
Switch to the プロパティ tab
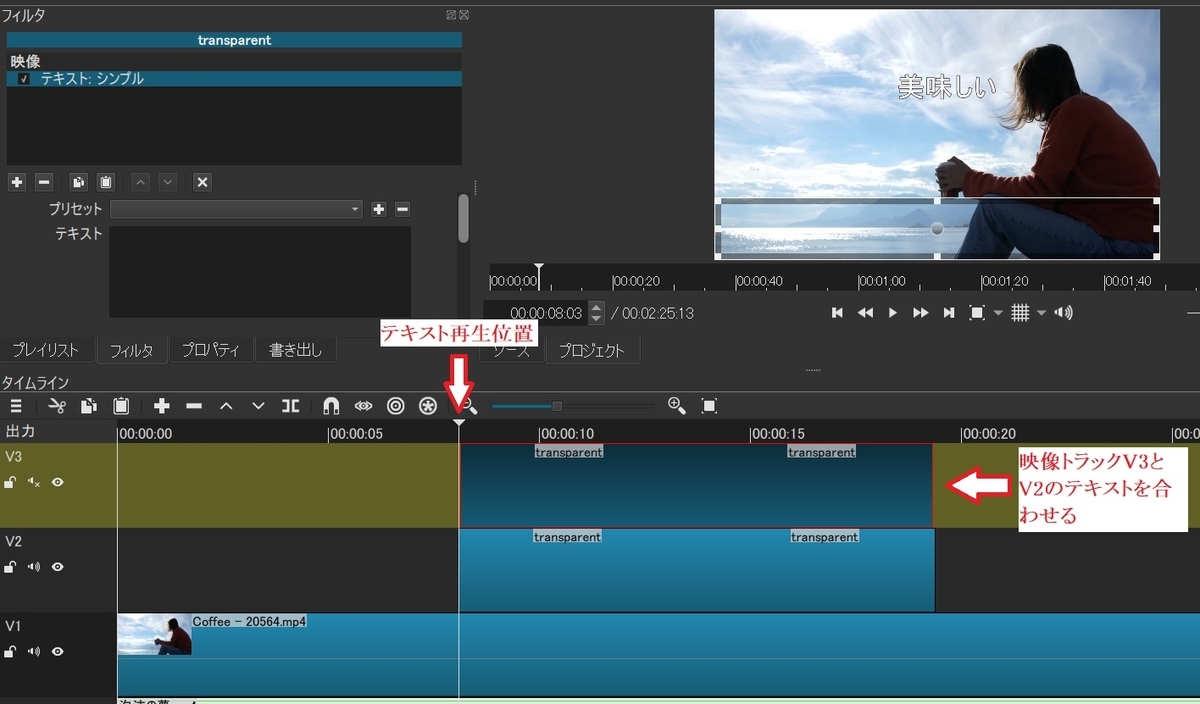pyautogui.click(x=210, y=350)
